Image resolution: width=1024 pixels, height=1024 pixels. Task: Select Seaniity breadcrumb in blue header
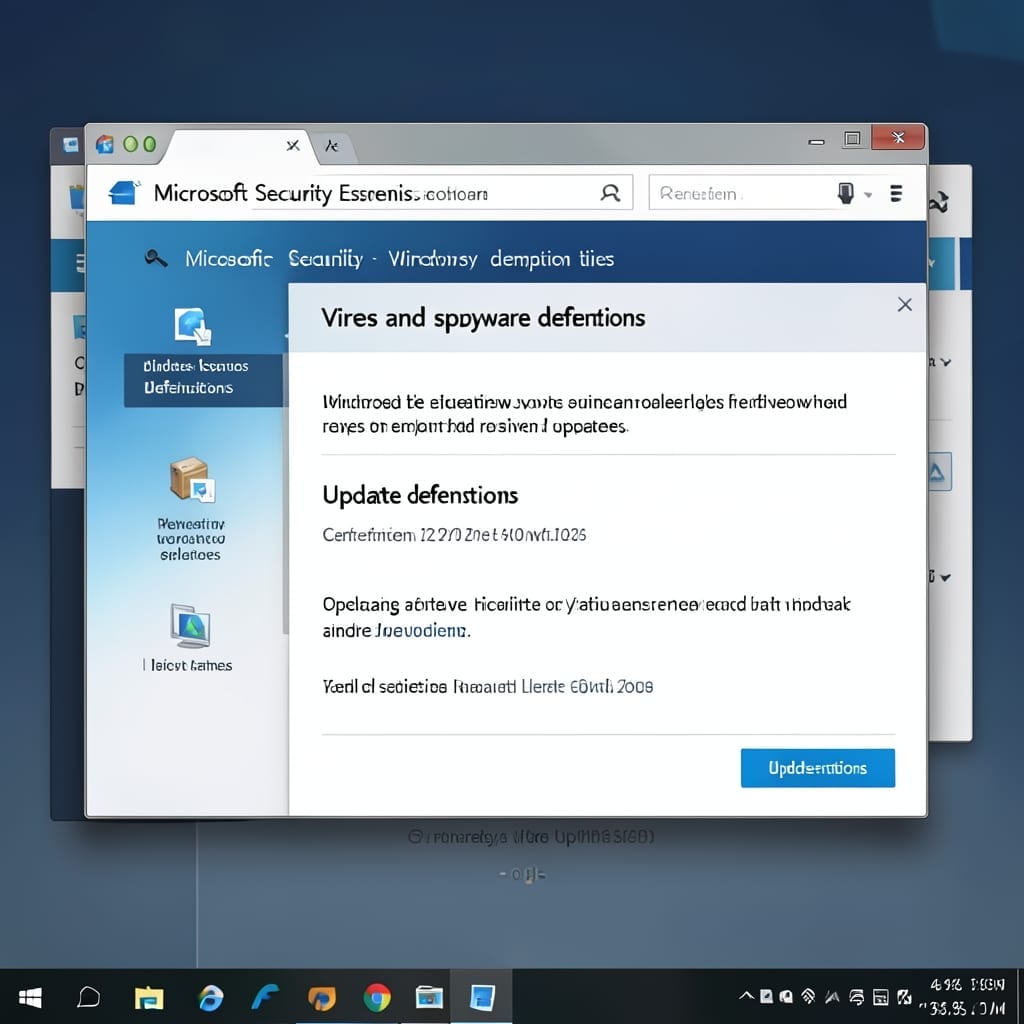(325, 259)
